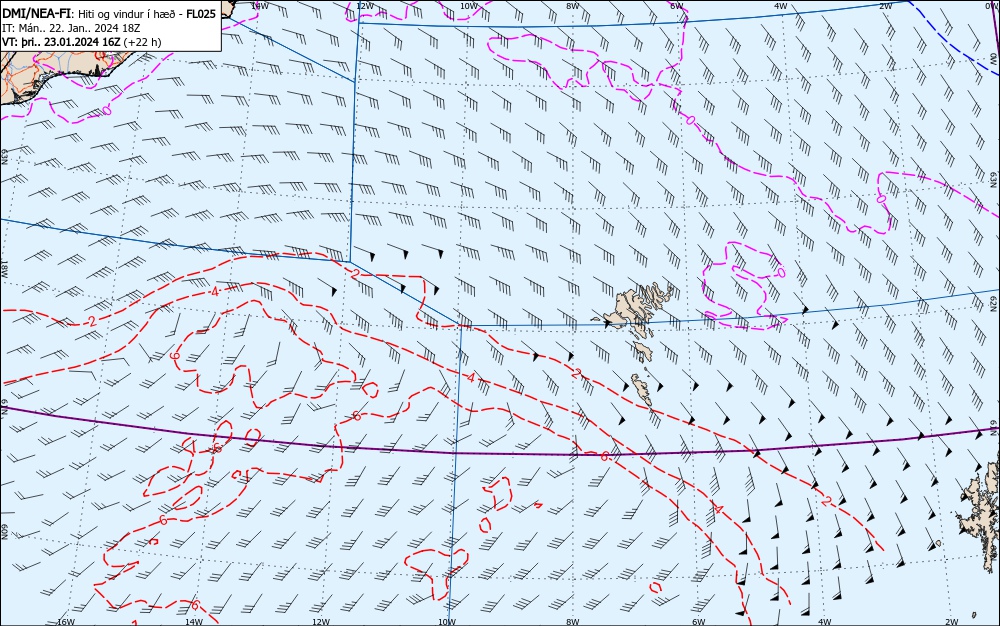Click the "10W" label on the top edge

tap(469, 6)
